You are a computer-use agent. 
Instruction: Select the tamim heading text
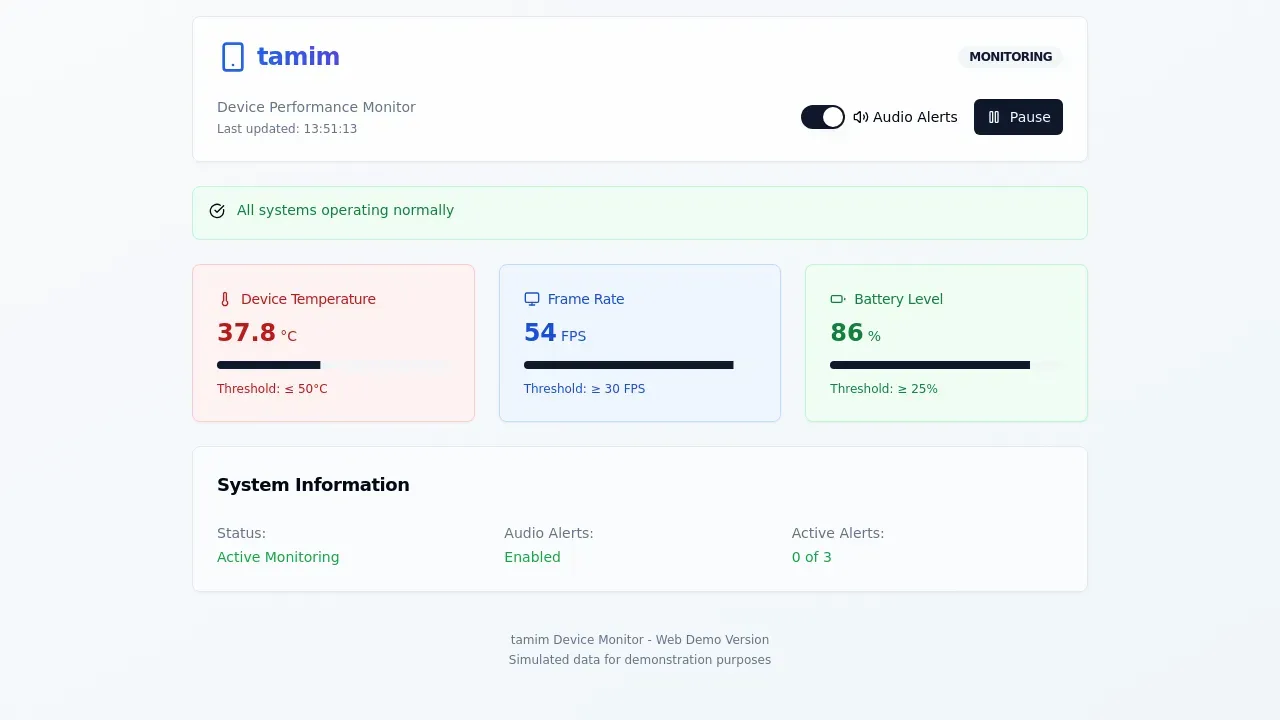click(297, 56)
